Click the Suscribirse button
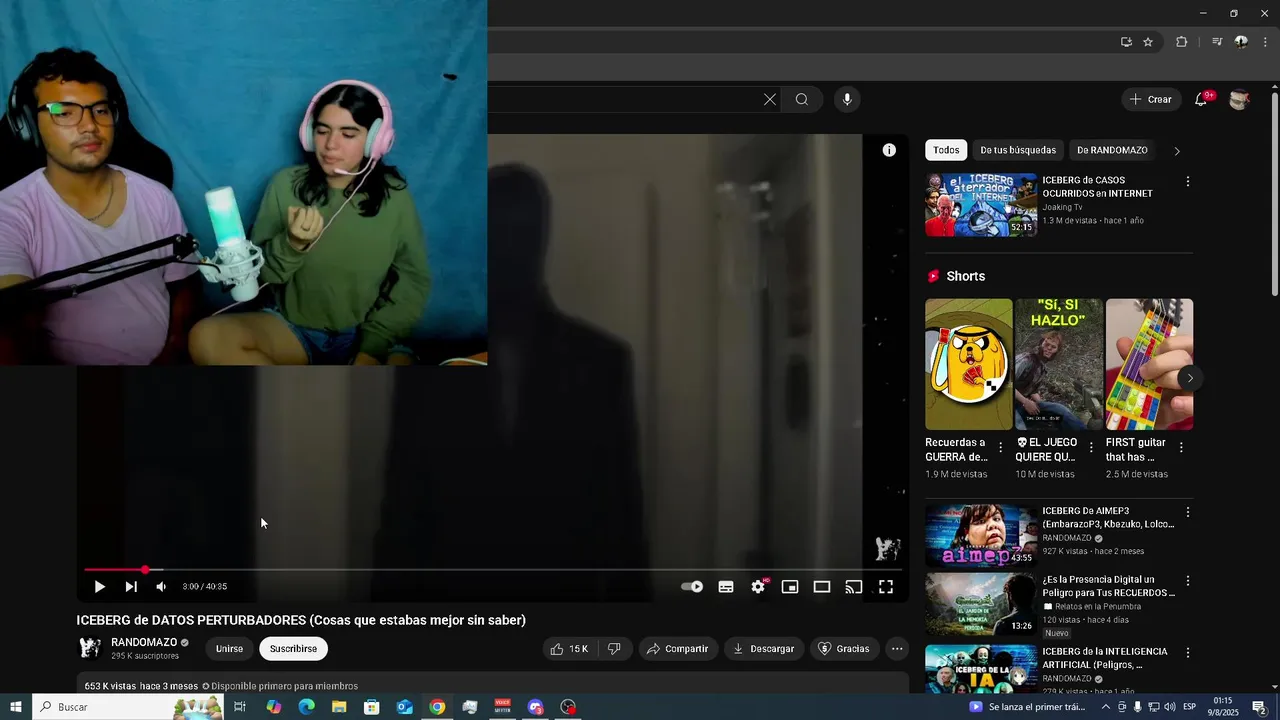1280x720 pixels. [293, 649]
